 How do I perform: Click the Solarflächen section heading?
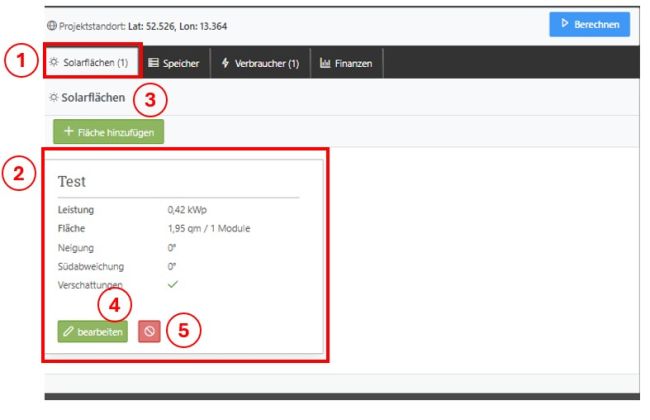(x=93, y=97)
